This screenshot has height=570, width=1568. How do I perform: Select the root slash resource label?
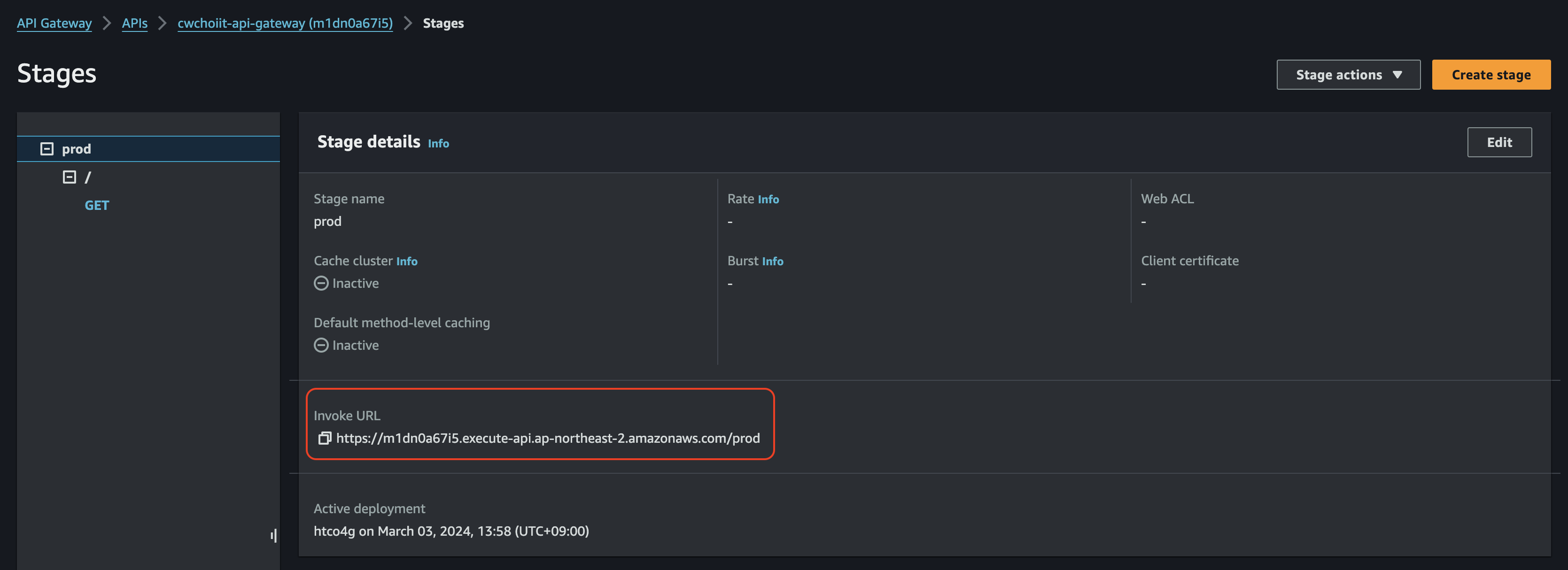click(88, 177)
